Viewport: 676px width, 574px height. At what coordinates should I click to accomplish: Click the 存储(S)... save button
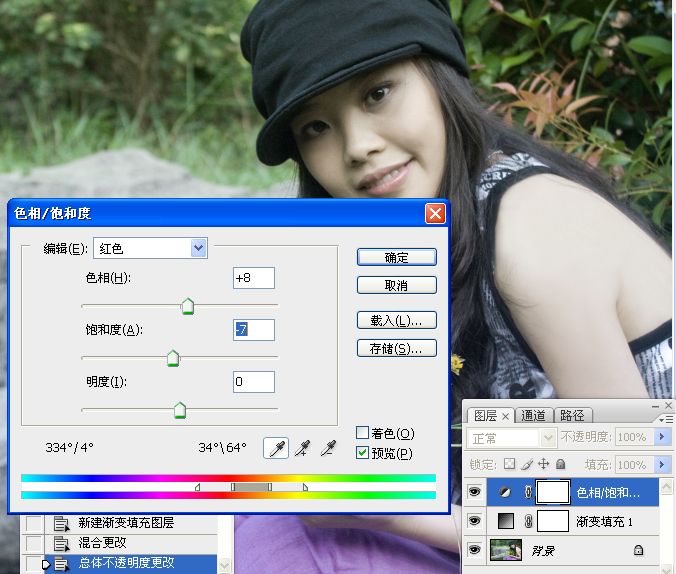(397, 348)
